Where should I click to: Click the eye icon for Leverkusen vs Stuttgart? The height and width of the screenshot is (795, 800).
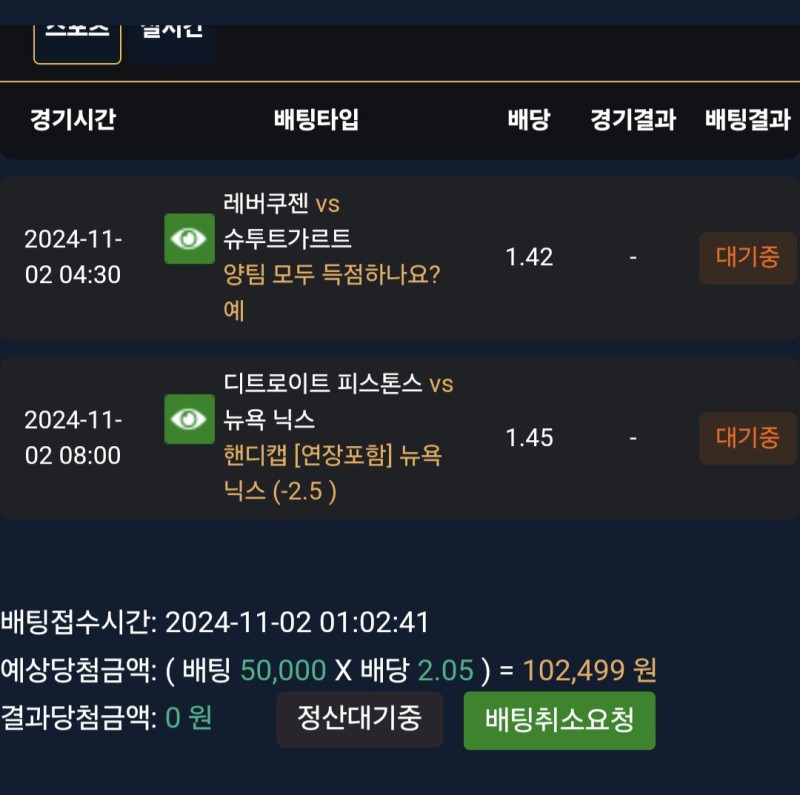click(190, 239)
